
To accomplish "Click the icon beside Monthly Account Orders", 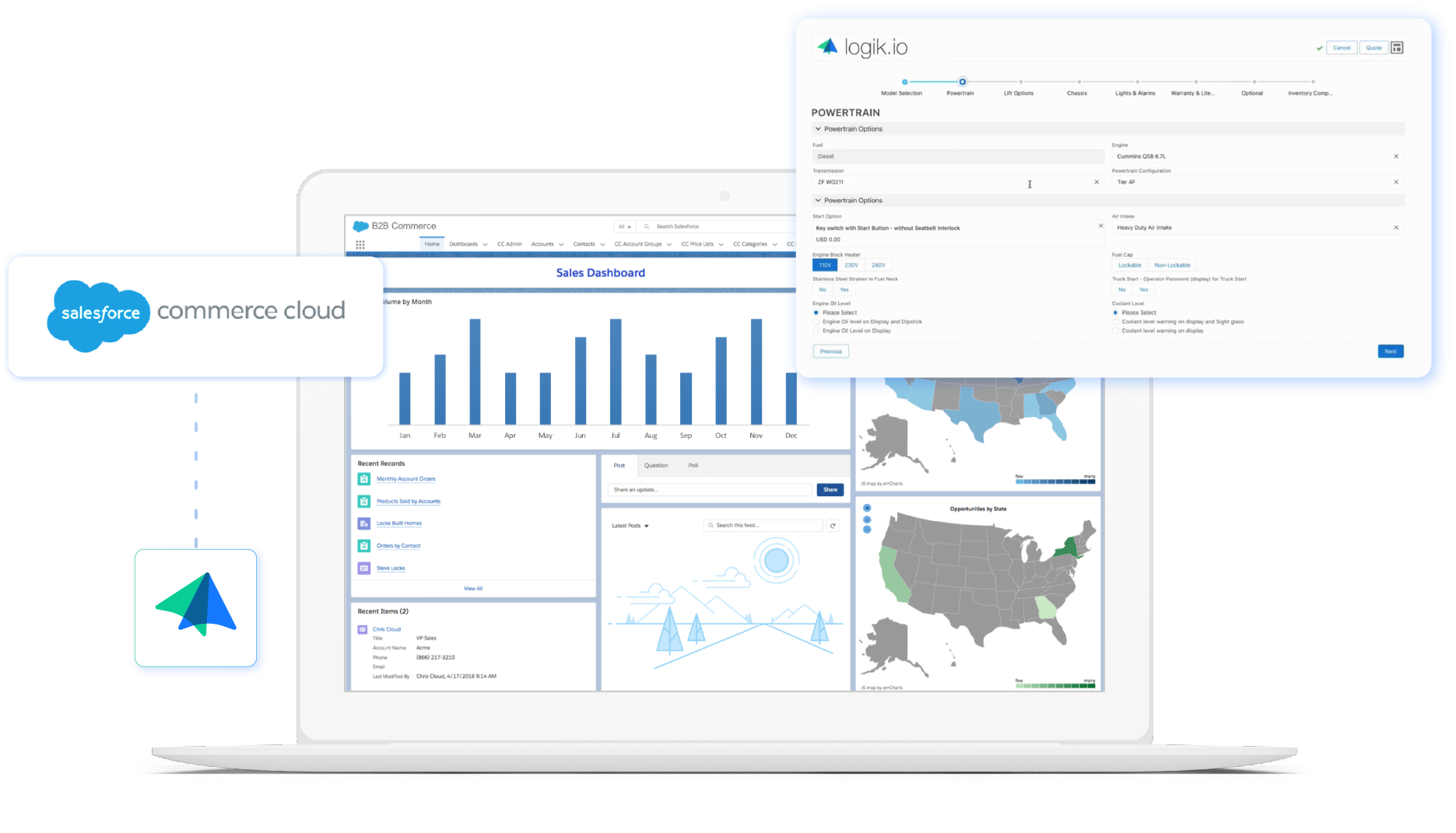I will pos(363,479).
